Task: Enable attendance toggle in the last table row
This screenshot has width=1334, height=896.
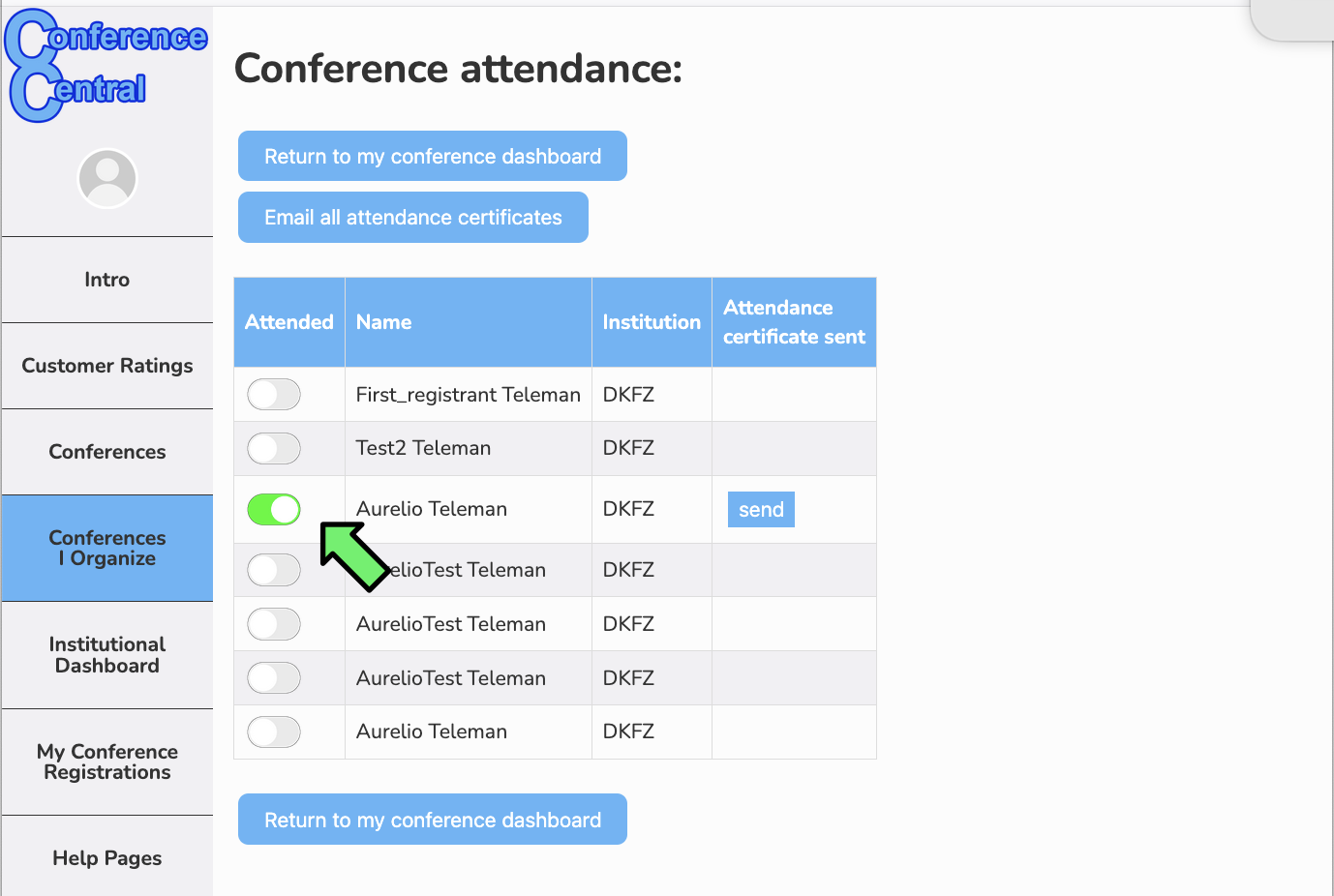Action: coord(274,732)
